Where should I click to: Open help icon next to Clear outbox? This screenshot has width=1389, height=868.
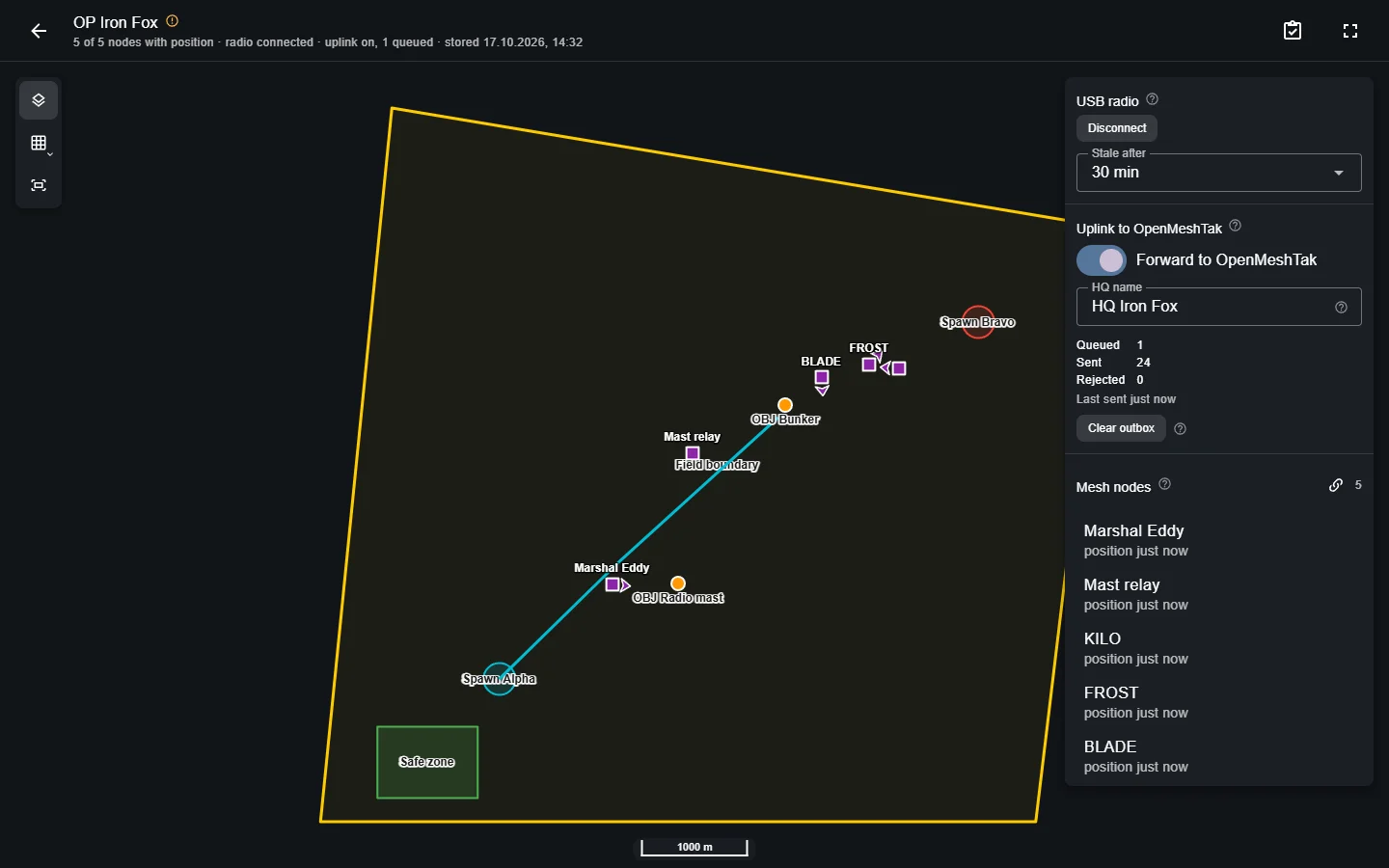pos(1180,429)
